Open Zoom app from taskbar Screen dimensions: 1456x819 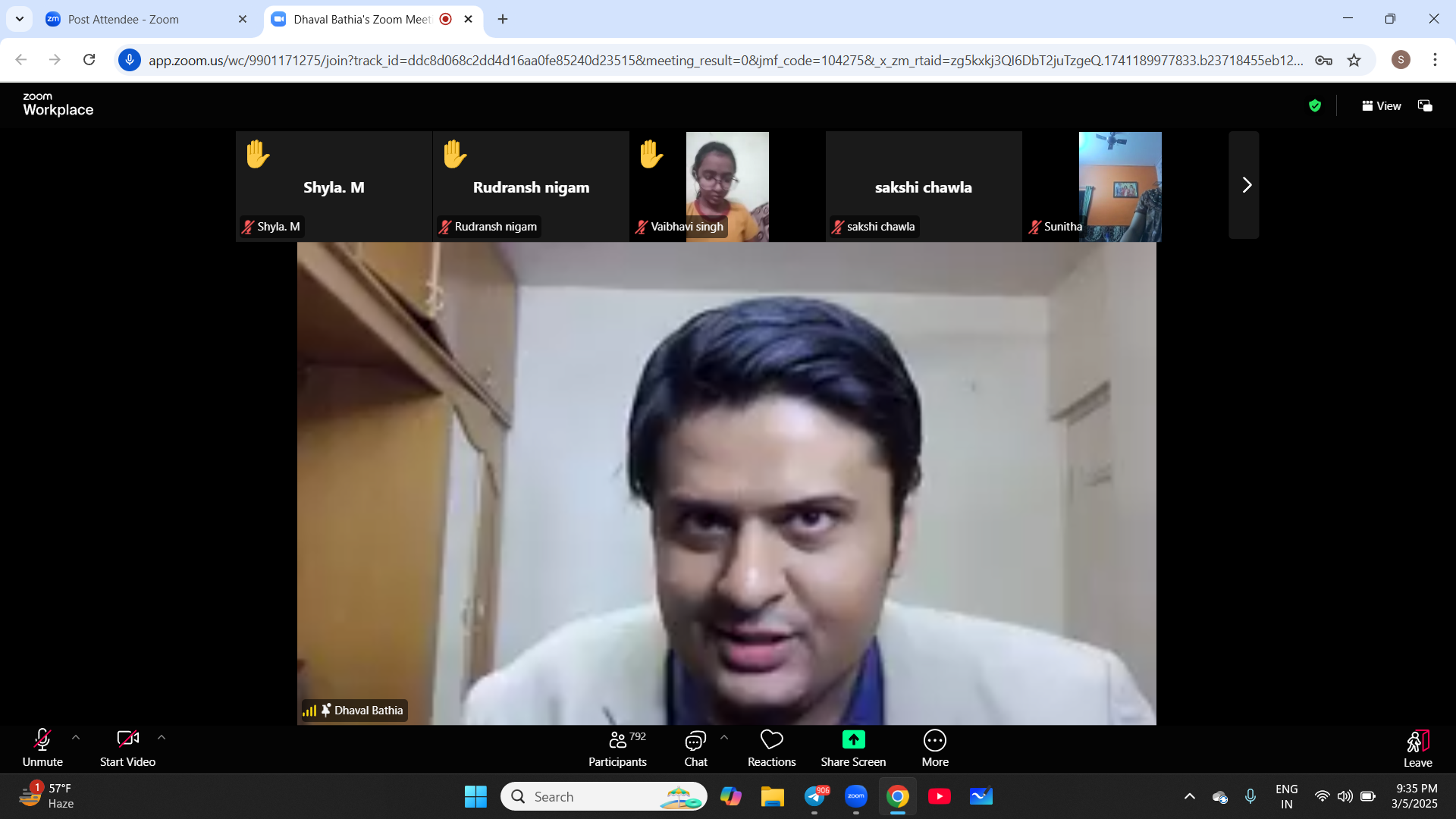point(856,796)
